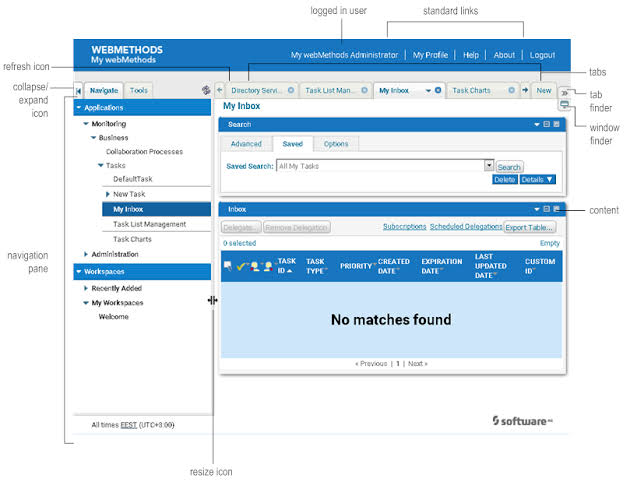Click the Logout link

[x=542, y=55]
